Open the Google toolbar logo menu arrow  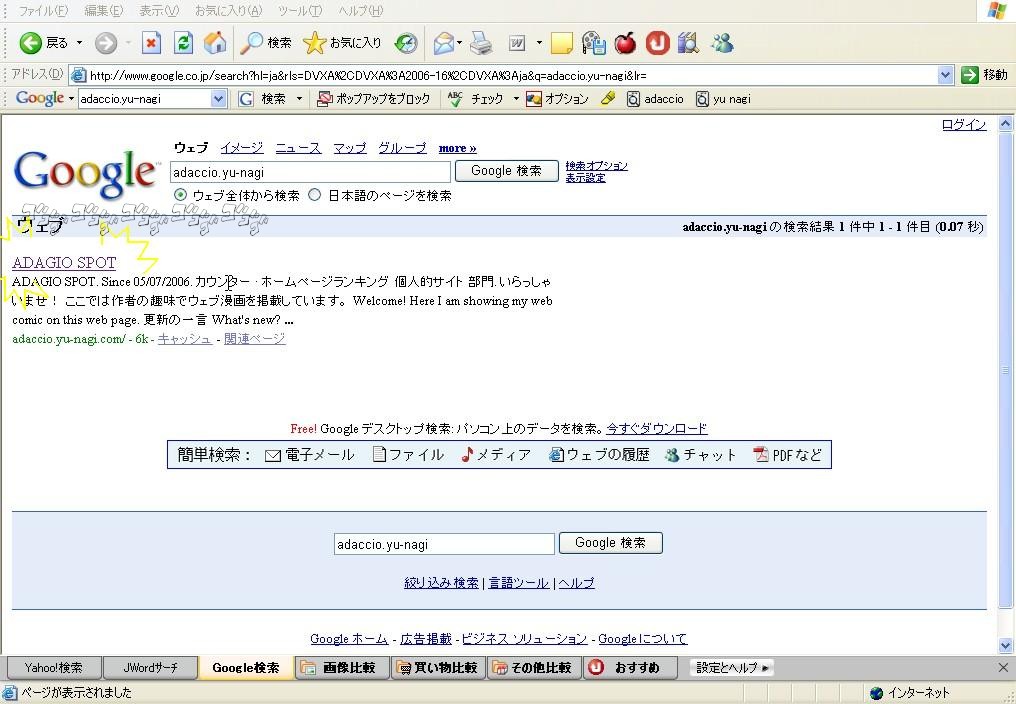click(70, 99)
